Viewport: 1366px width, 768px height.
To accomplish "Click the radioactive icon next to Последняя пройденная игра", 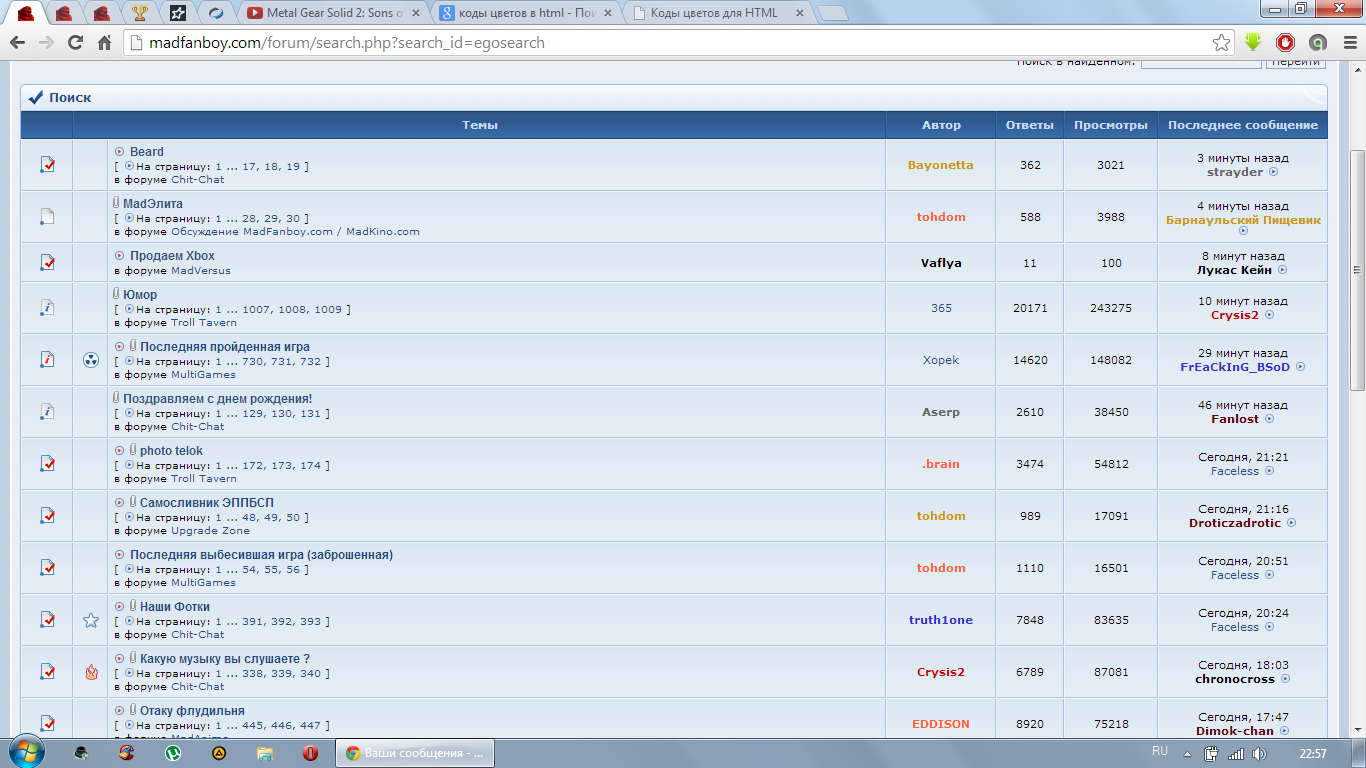I will tap(91, 360).
